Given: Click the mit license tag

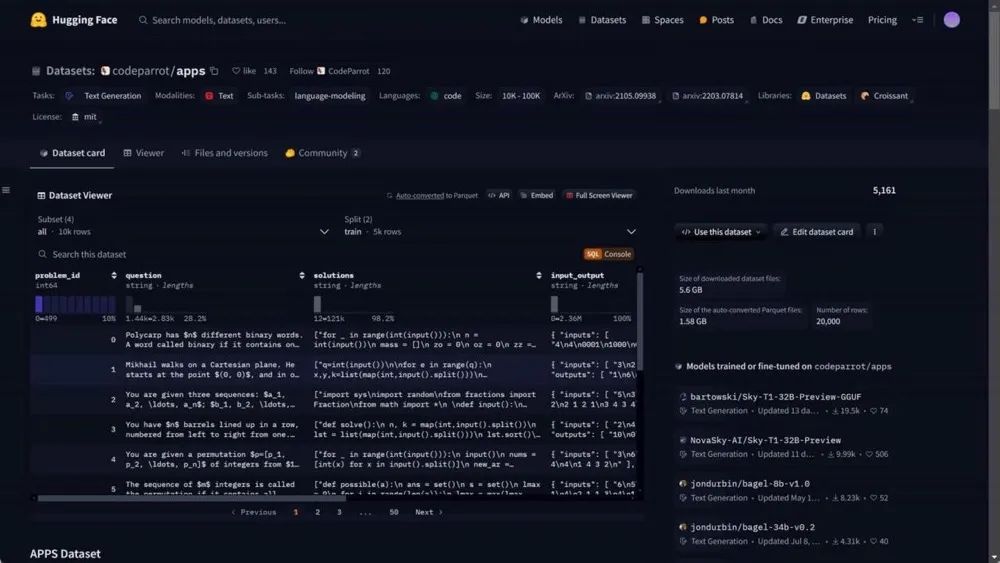Looking at the screenshot, I should click(x=84, y=117).
